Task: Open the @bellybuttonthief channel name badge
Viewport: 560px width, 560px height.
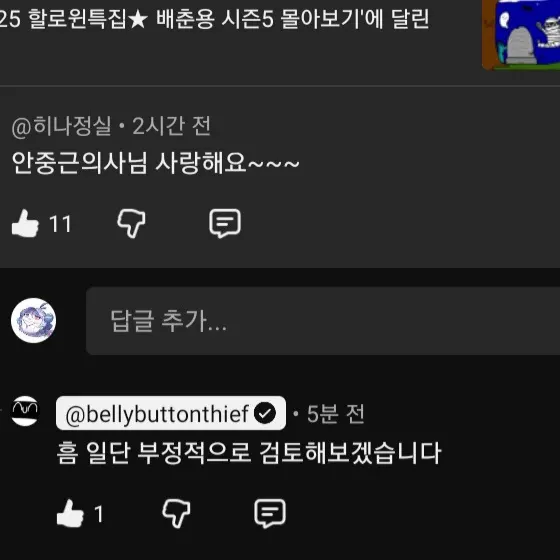Action: (171, 413)
